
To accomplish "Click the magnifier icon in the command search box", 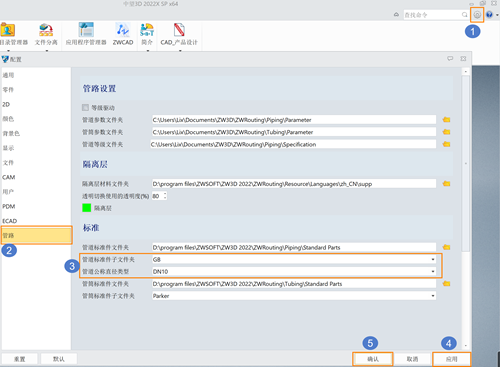I will 464,15.
